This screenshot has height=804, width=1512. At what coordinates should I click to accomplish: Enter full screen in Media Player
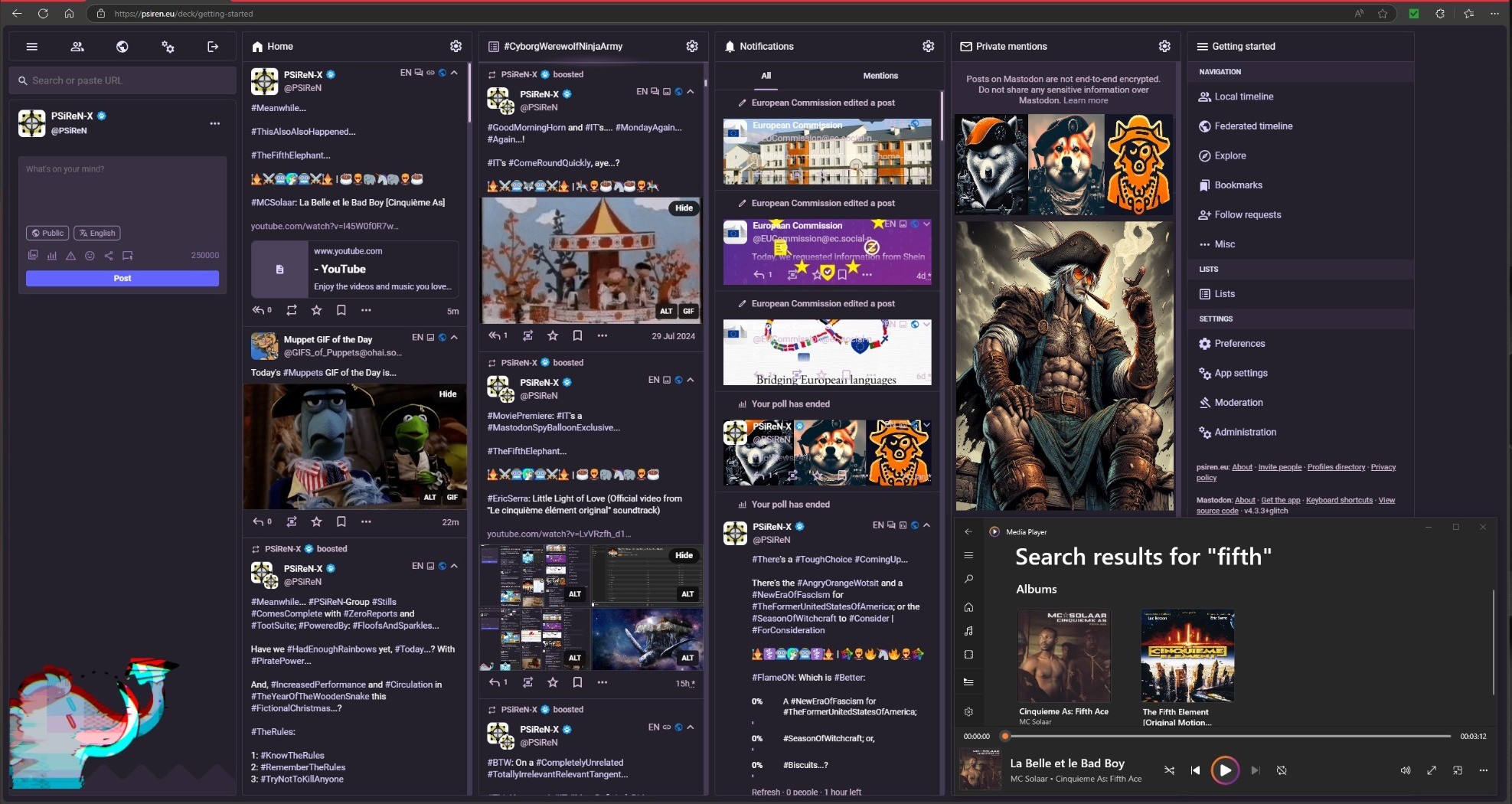click(1432, 770)
